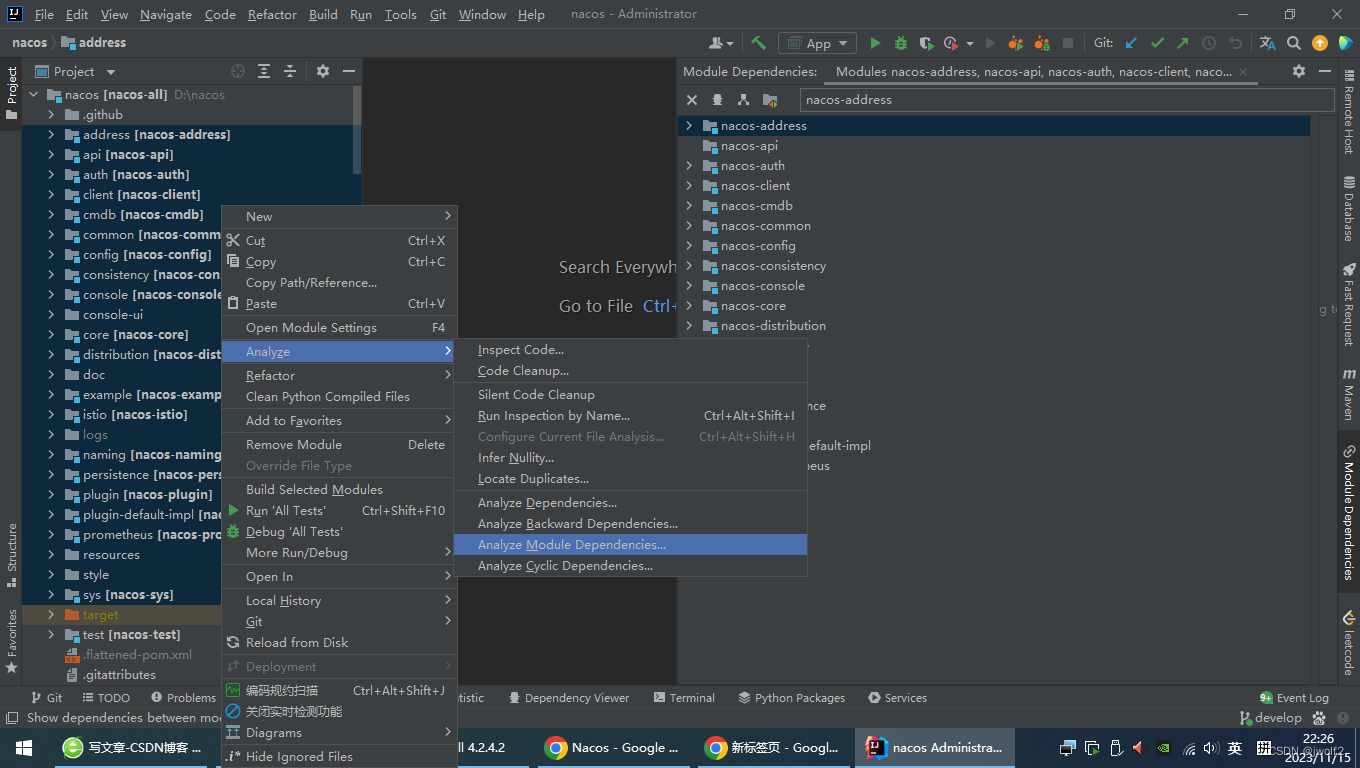Screen dimensions: 1360x768
Task: Click the Stop square icon in toolbar
Action: coord(1068,43)
